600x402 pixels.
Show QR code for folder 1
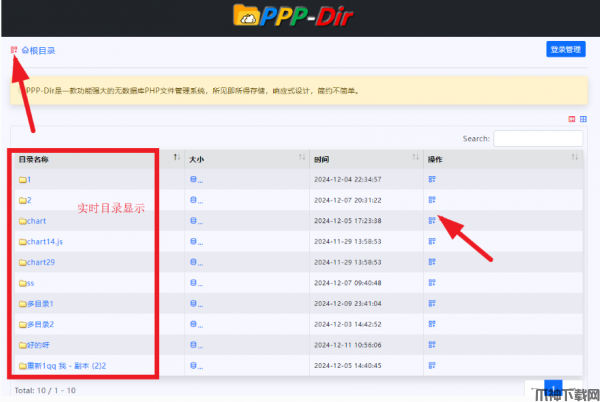pyautogui.click(x=432, y=179)
